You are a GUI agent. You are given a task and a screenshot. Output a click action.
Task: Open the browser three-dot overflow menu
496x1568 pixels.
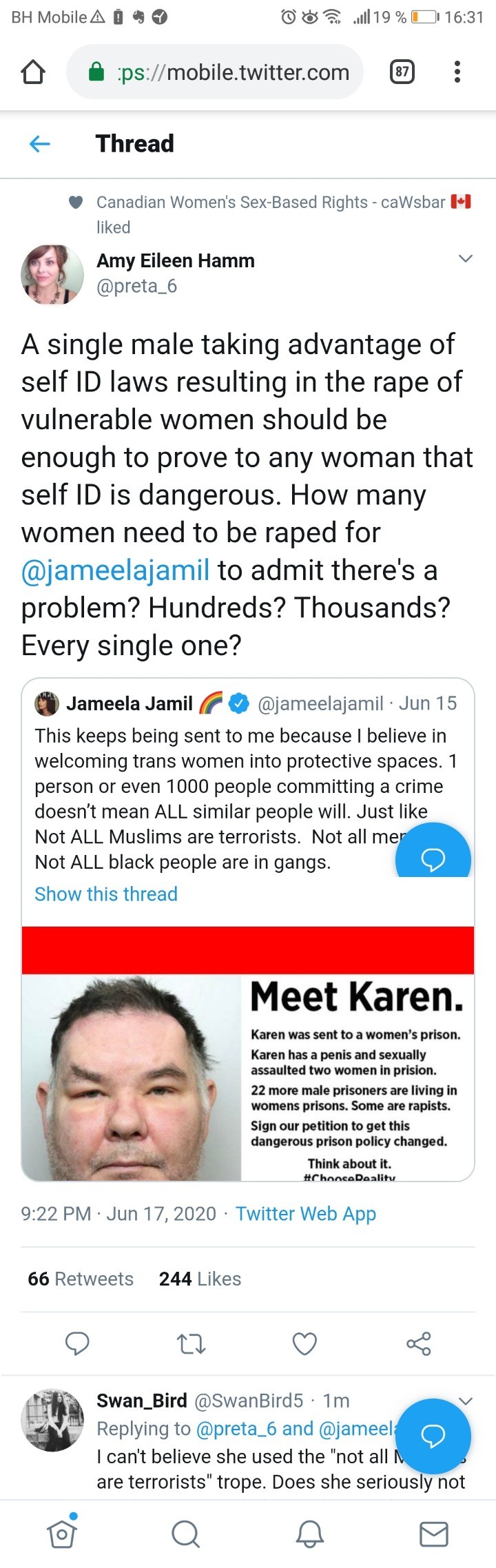(457, 72)
